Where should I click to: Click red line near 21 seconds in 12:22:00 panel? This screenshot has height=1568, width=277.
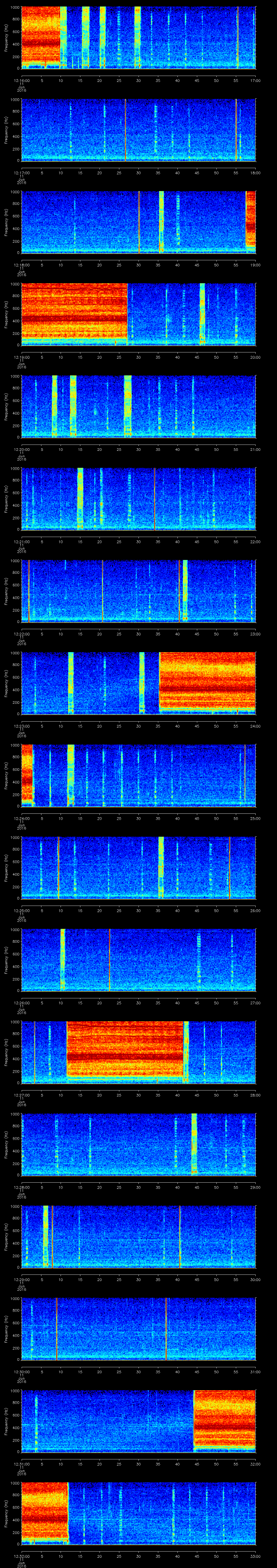(102, 591)
